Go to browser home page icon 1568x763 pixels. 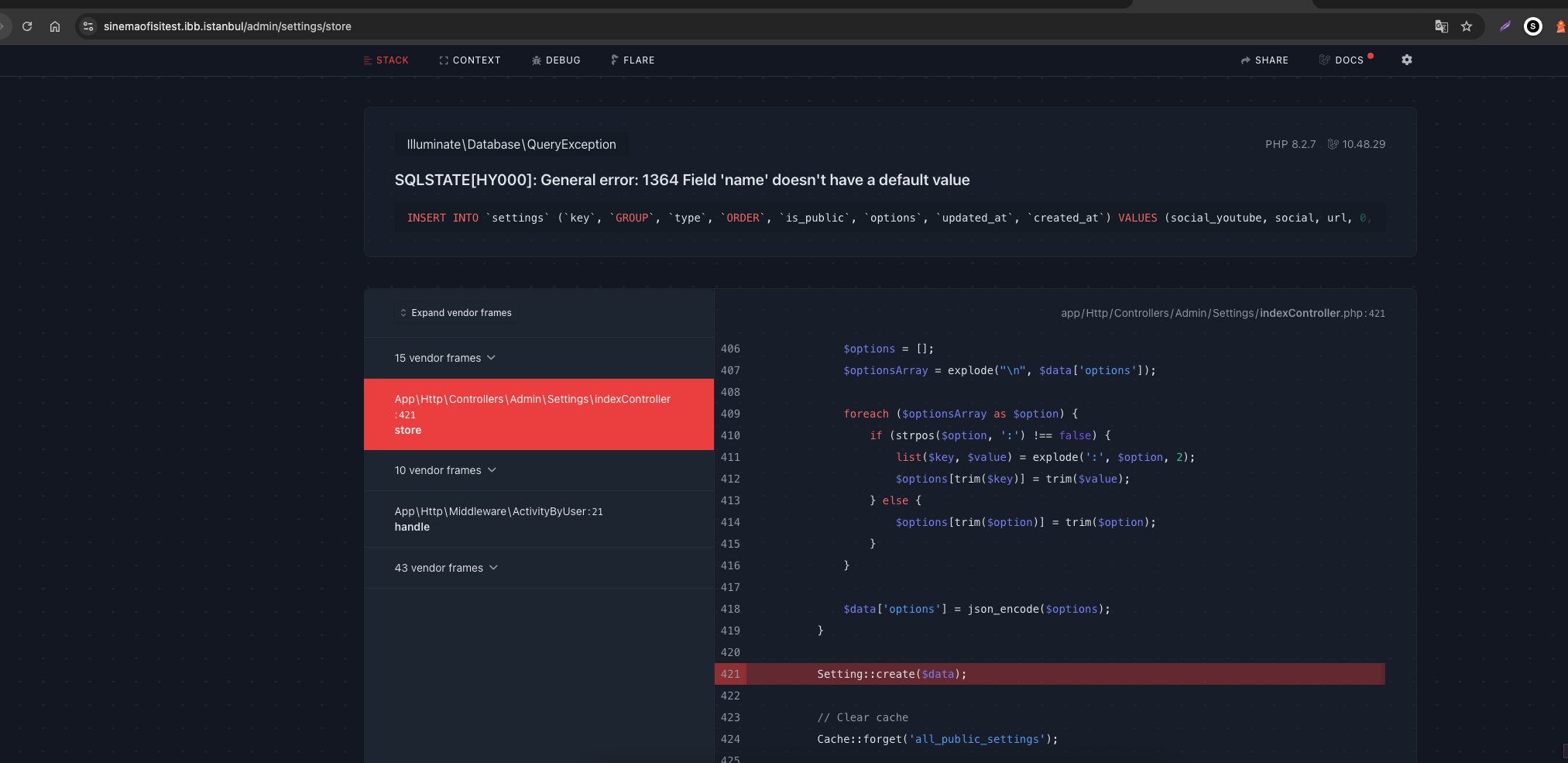(55, 26)
